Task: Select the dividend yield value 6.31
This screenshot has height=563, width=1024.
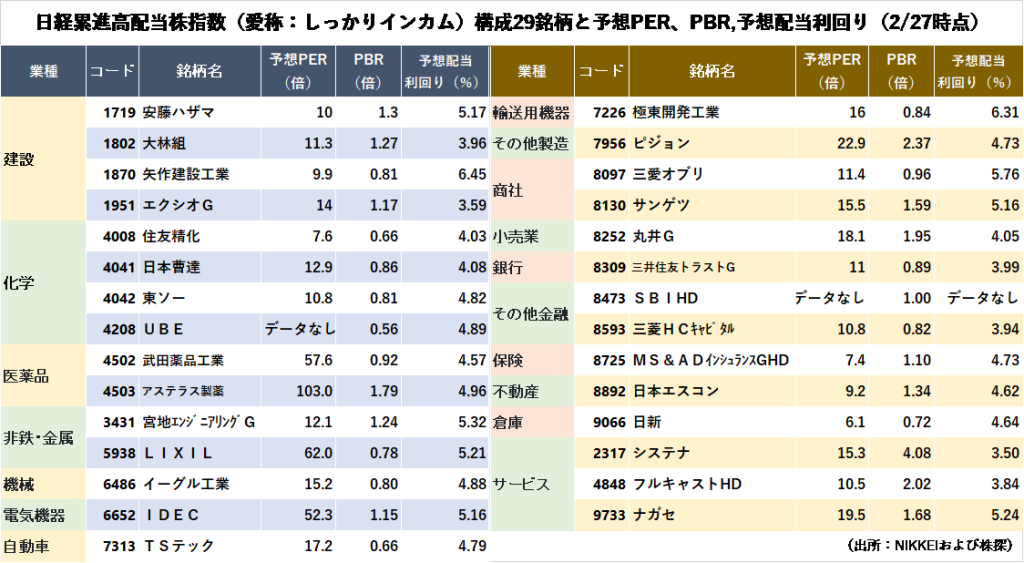Action: 1005,112
